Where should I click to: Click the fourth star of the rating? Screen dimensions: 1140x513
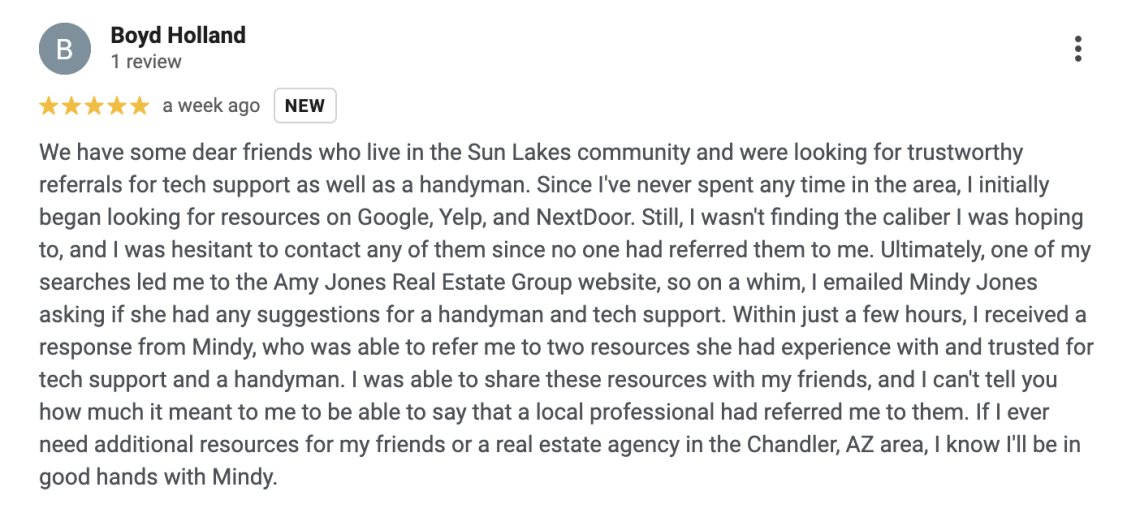(x=116, y=106)
